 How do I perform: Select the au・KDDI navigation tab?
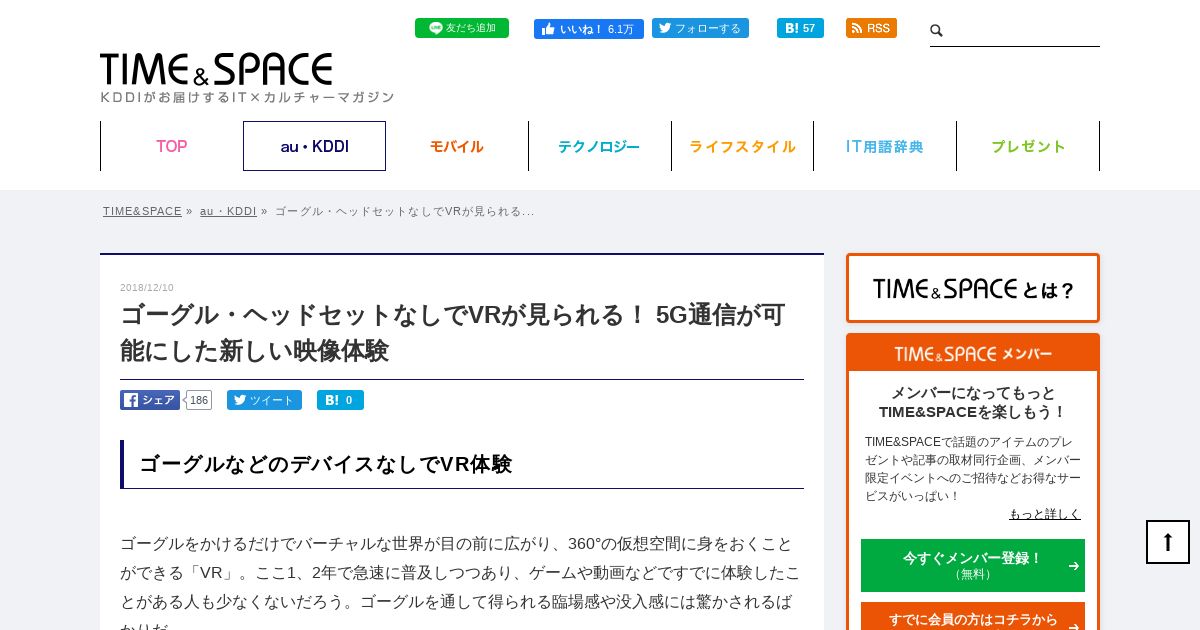click(314, 146)
